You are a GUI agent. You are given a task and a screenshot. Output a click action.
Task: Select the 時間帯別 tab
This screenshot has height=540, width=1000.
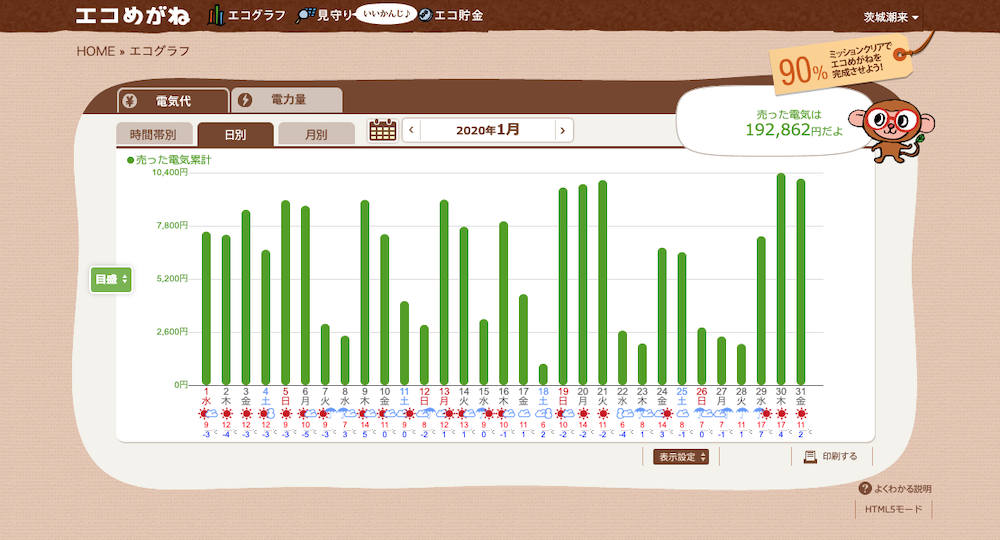point(154,135)
